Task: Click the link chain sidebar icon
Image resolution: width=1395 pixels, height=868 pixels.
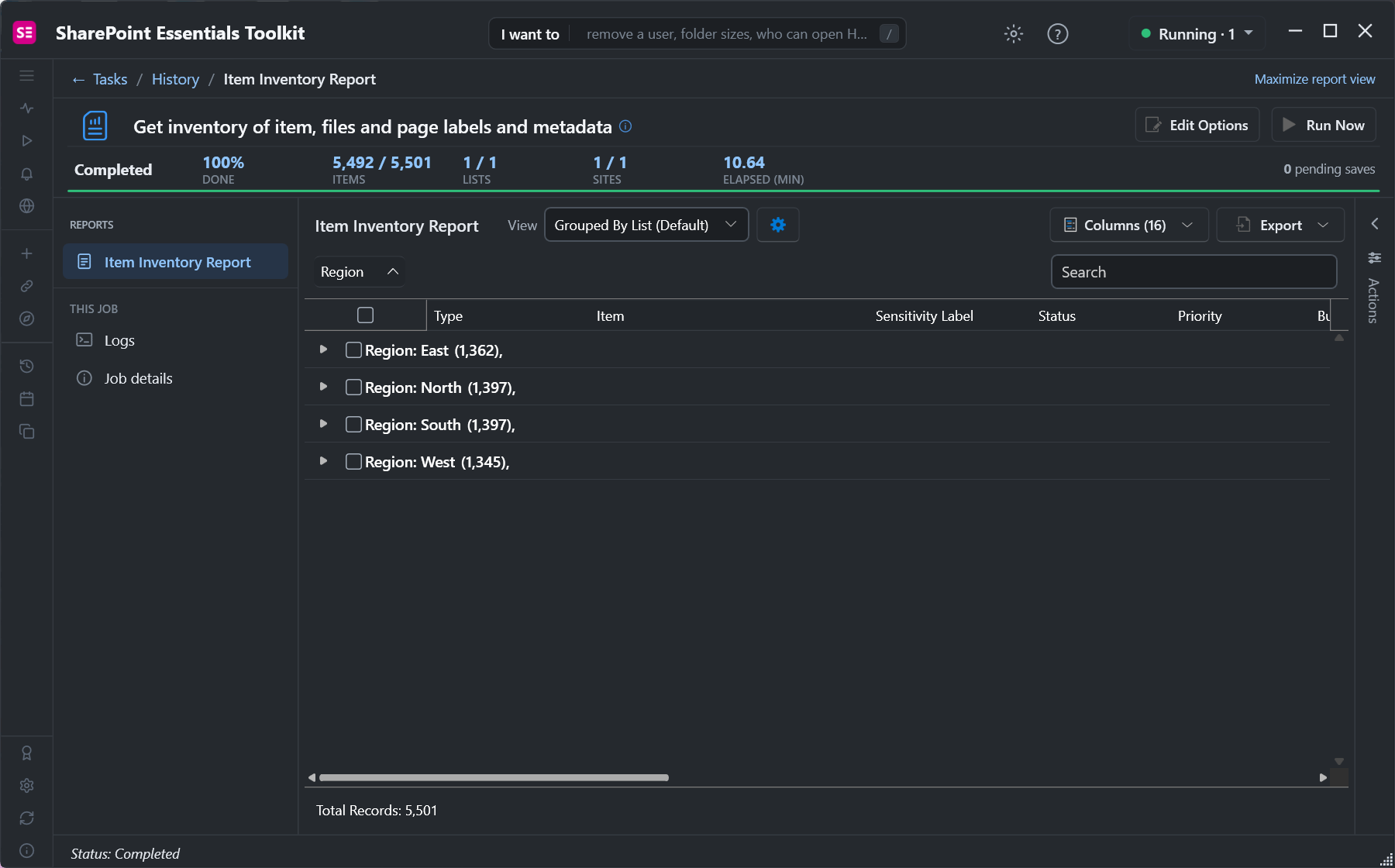Action: pos(26,286)
